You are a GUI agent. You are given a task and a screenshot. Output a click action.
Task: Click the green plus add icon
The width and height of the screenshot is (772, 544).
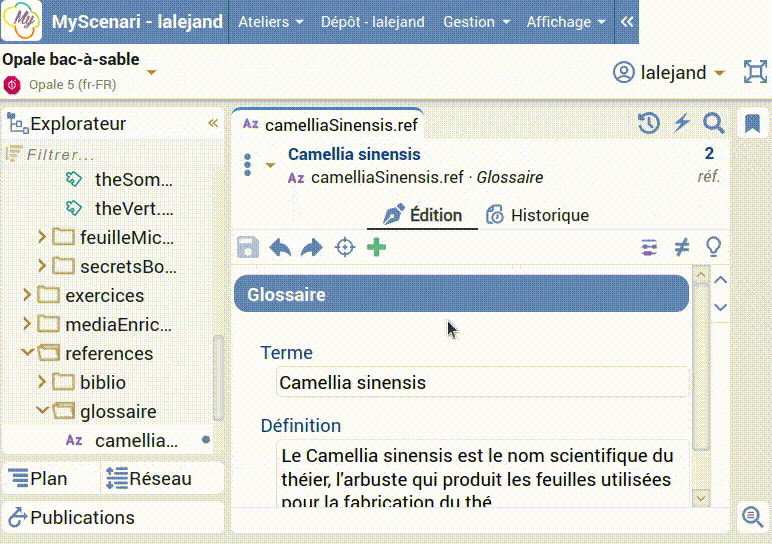(376, 247)
